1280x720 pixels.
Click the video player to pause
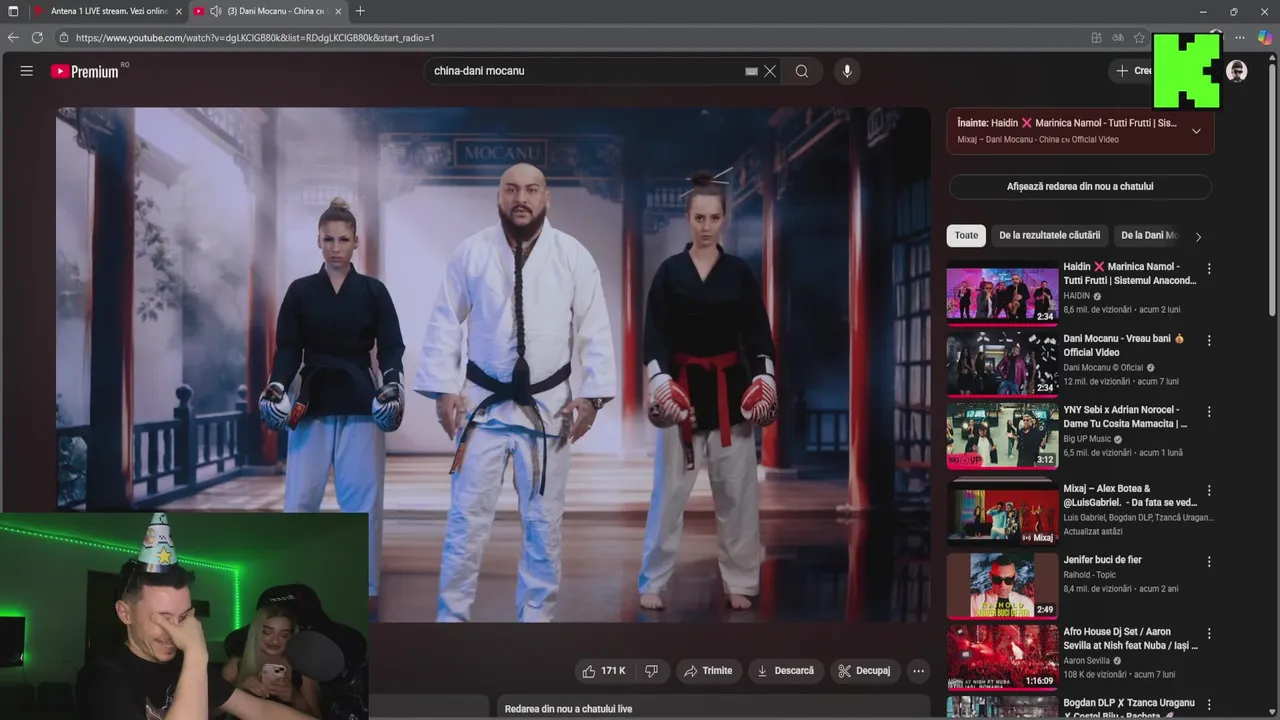(x=493, y=364)
